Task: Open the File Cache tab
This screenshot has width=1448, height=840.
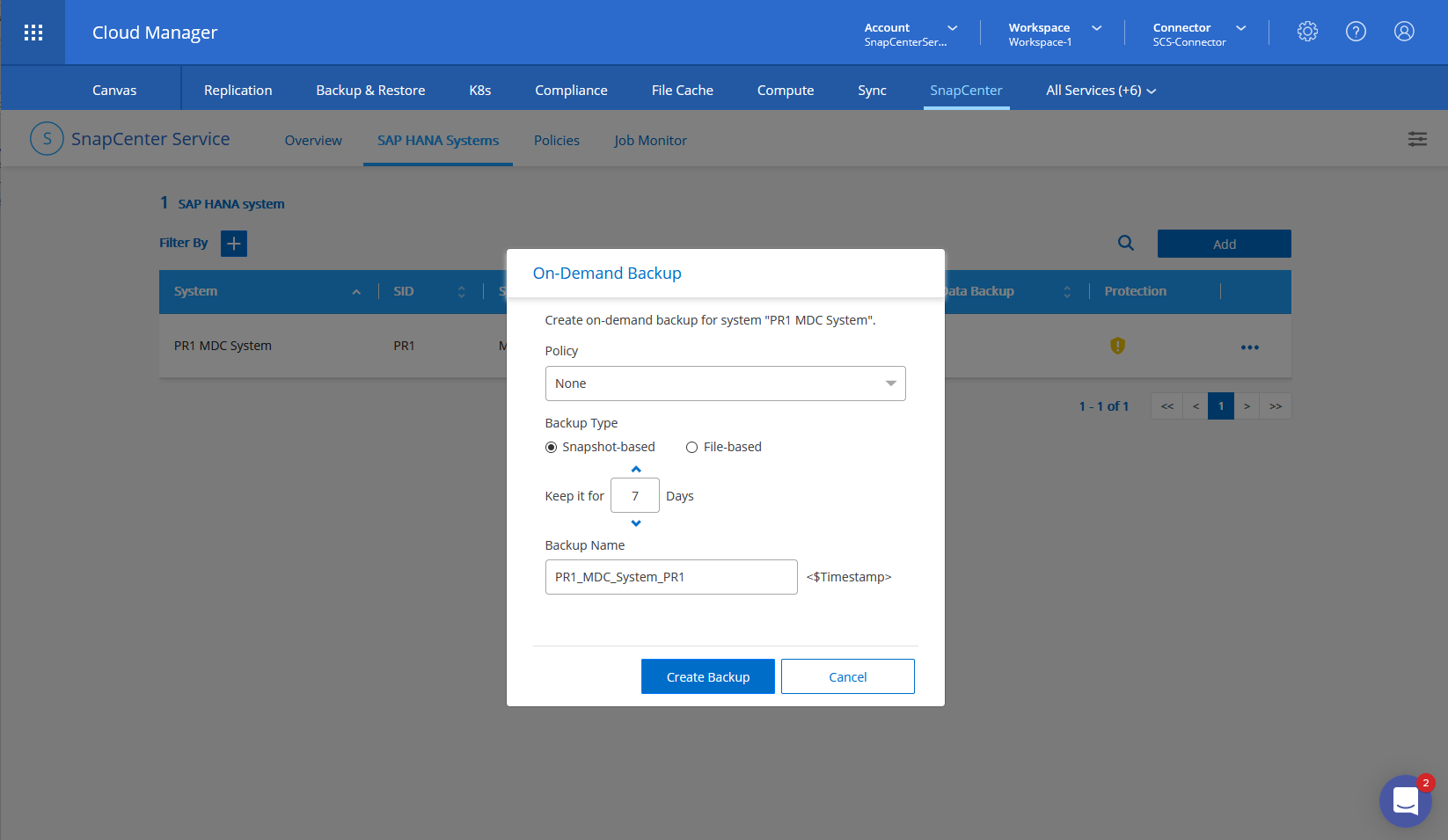Action: (x=683, y=91)
